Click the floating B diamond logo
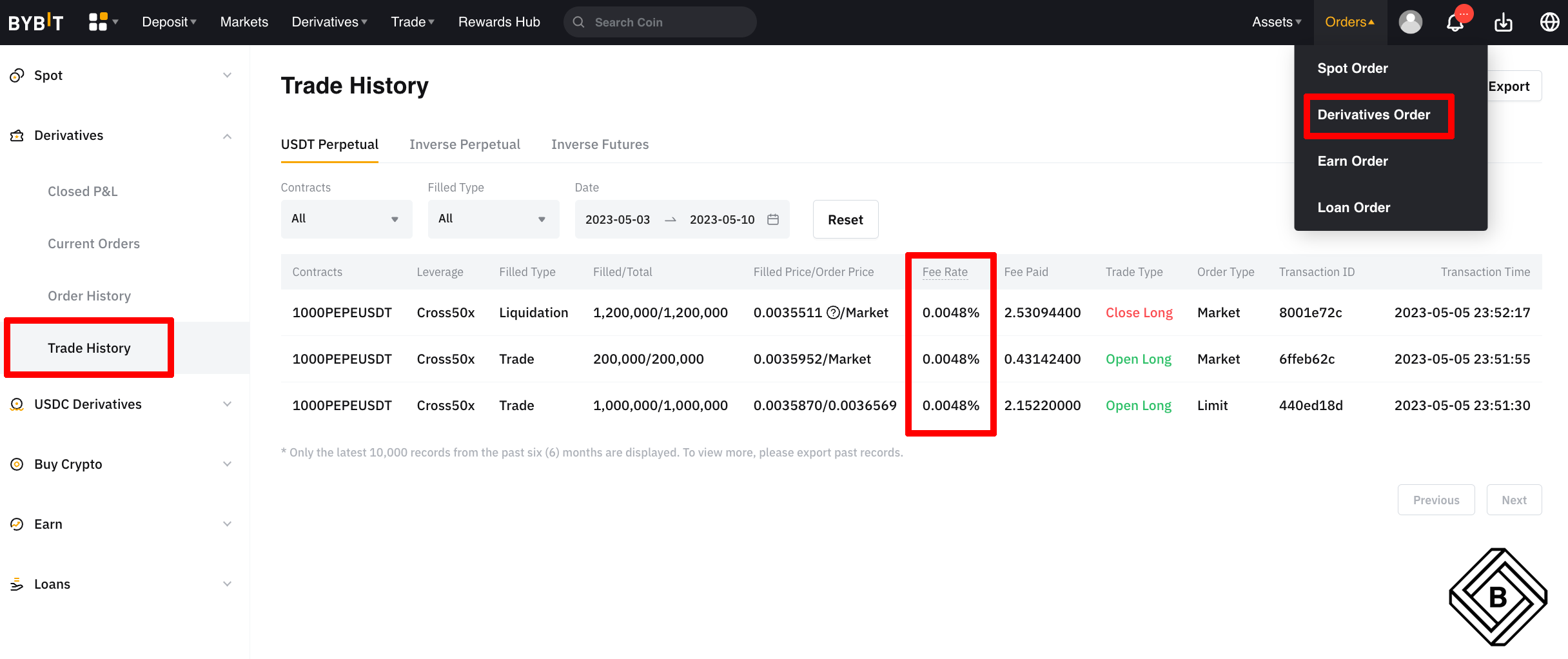Viewport: 1568px width, 659px height. 1498,597
